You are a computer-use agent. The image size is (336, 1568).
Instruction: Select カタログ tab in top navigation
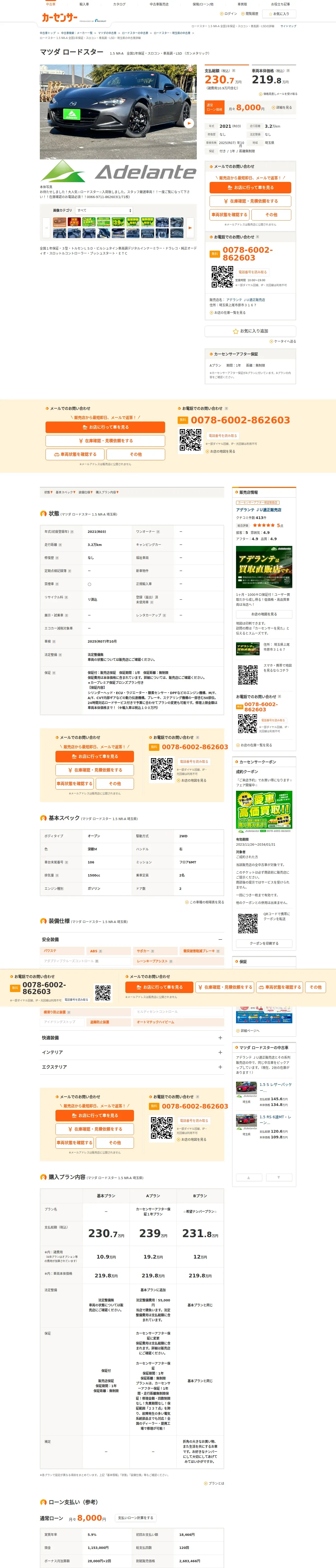(x=120, y=4)
